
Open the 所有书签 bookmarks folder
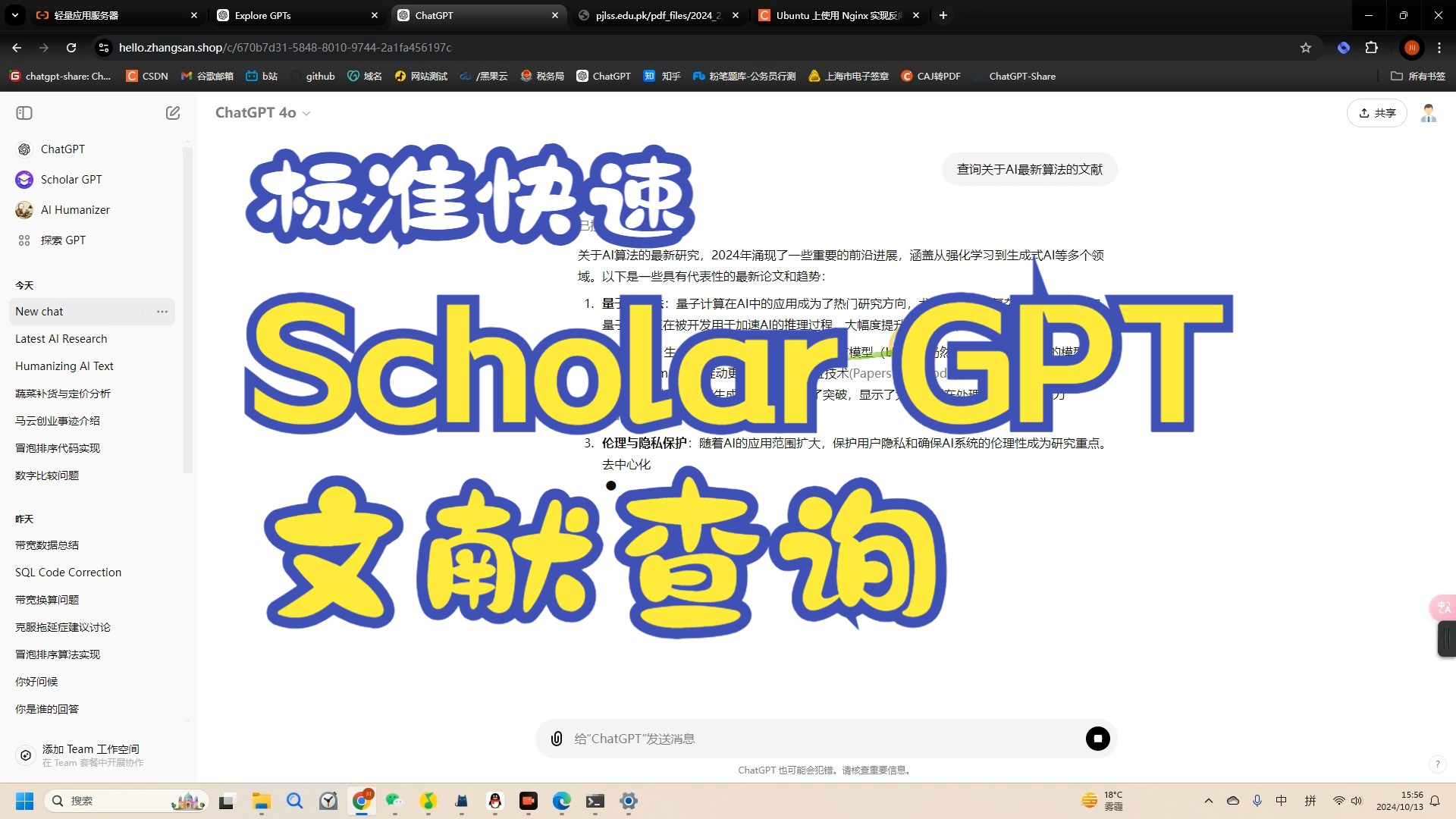(x=1418, y=76)
